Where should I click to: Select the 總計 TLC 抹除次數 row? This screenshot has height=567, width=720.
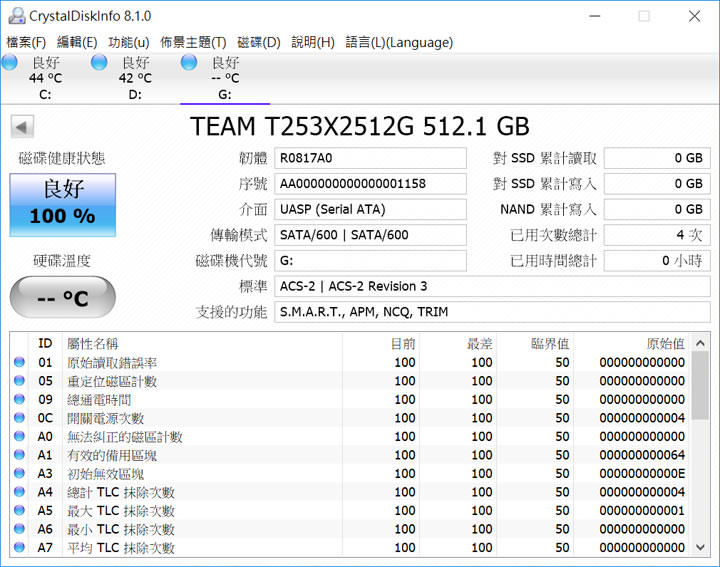tap(351, 492)
